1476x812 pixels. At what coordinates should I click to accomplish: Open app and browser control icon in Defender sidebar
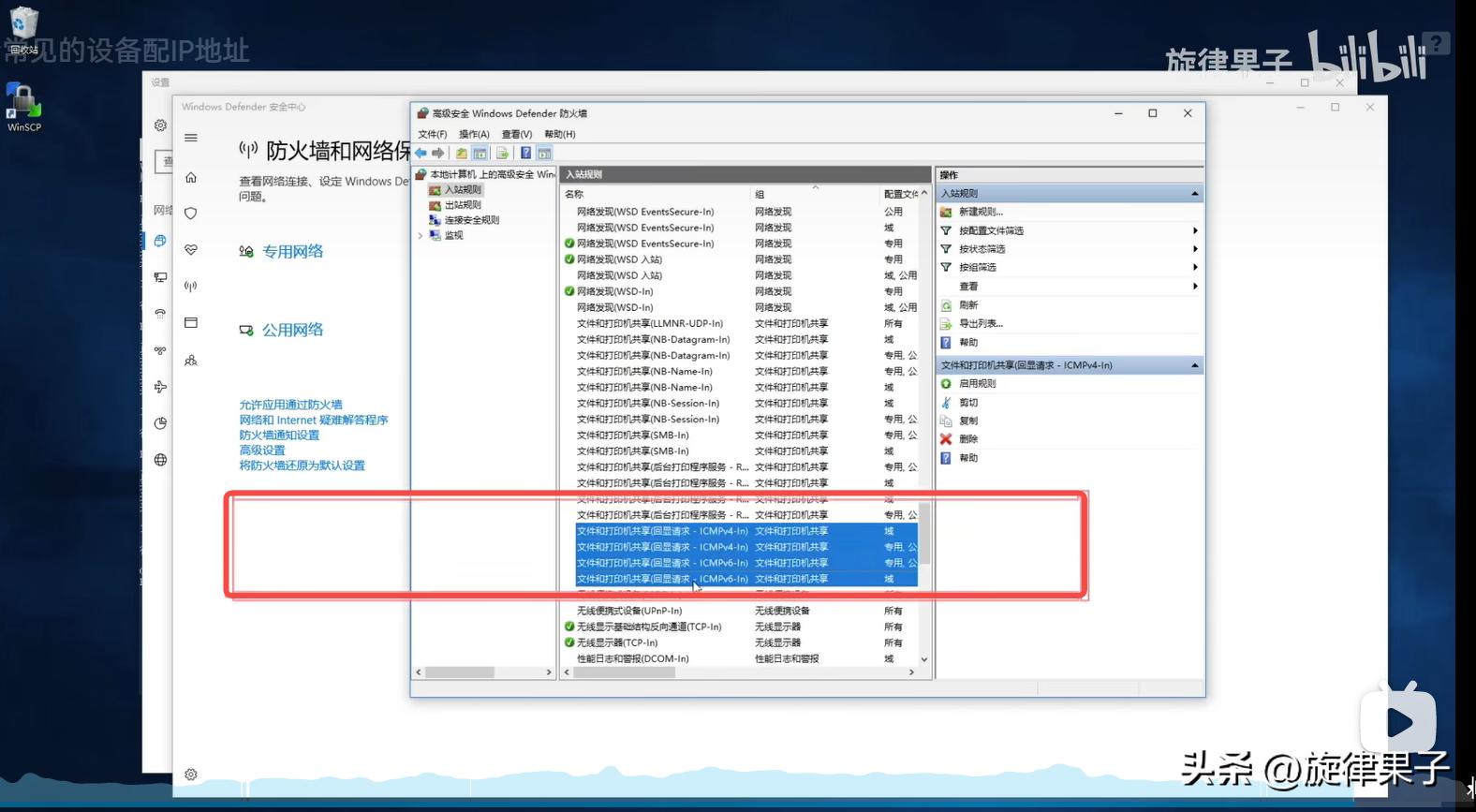click(191, 322)
